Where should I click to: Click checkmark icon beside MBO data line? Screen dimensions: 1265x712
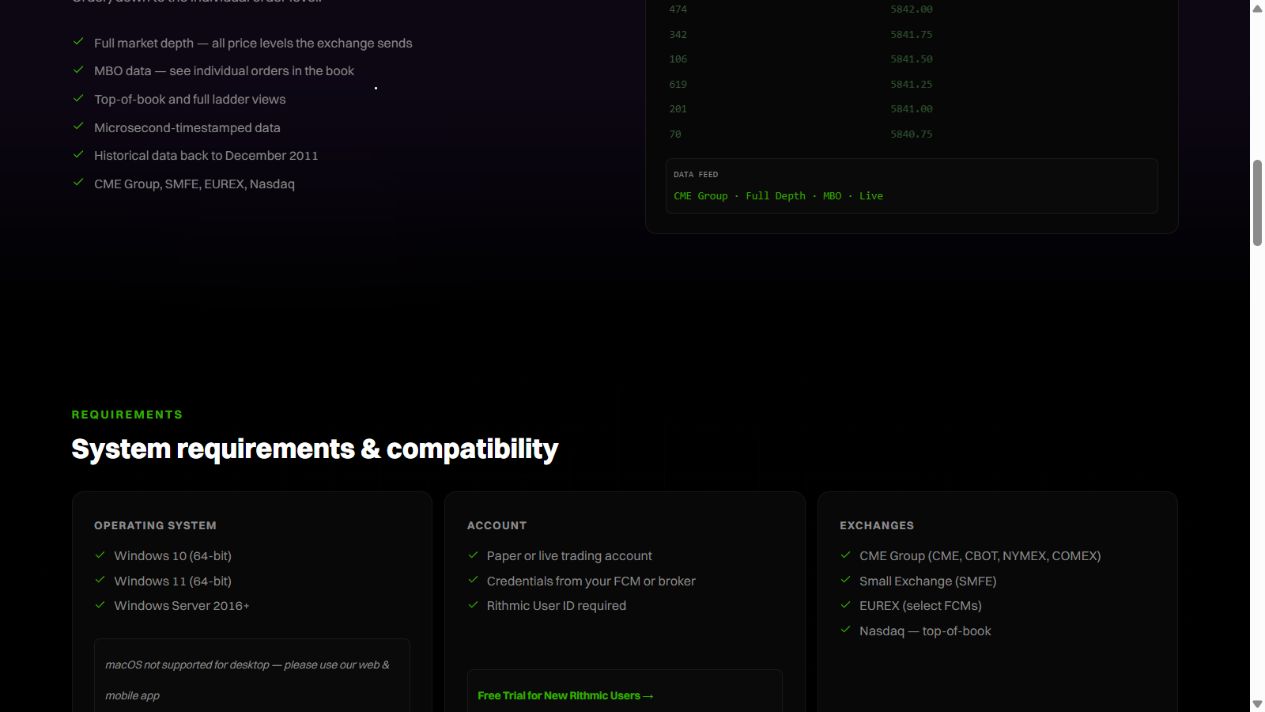coord(78,70)
